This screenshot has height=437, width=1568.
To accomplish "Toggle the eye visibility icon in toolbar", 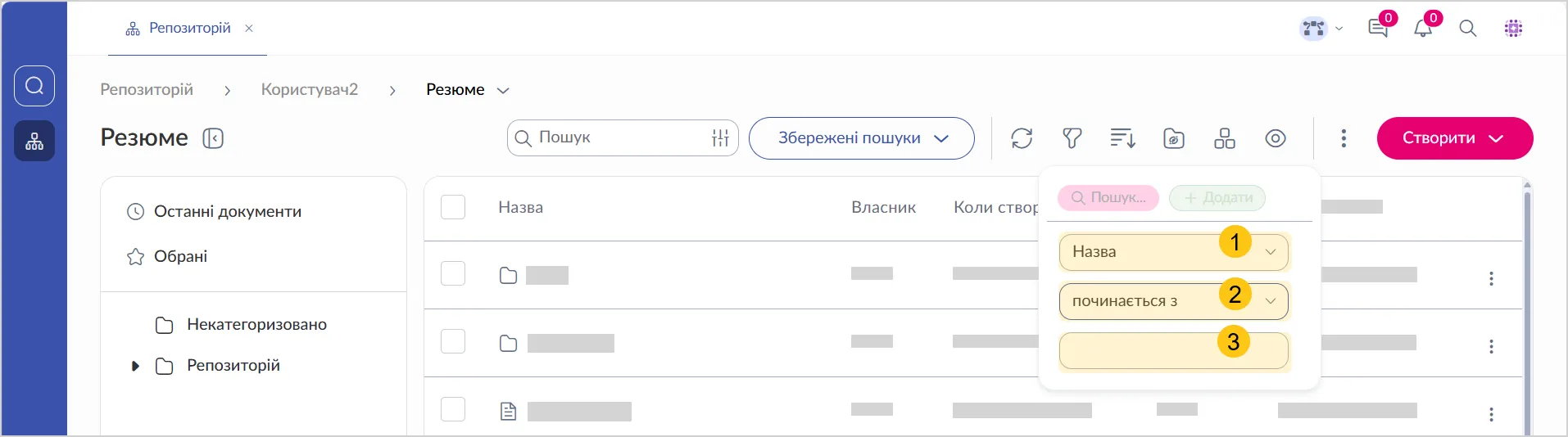I will point(1275,138).
